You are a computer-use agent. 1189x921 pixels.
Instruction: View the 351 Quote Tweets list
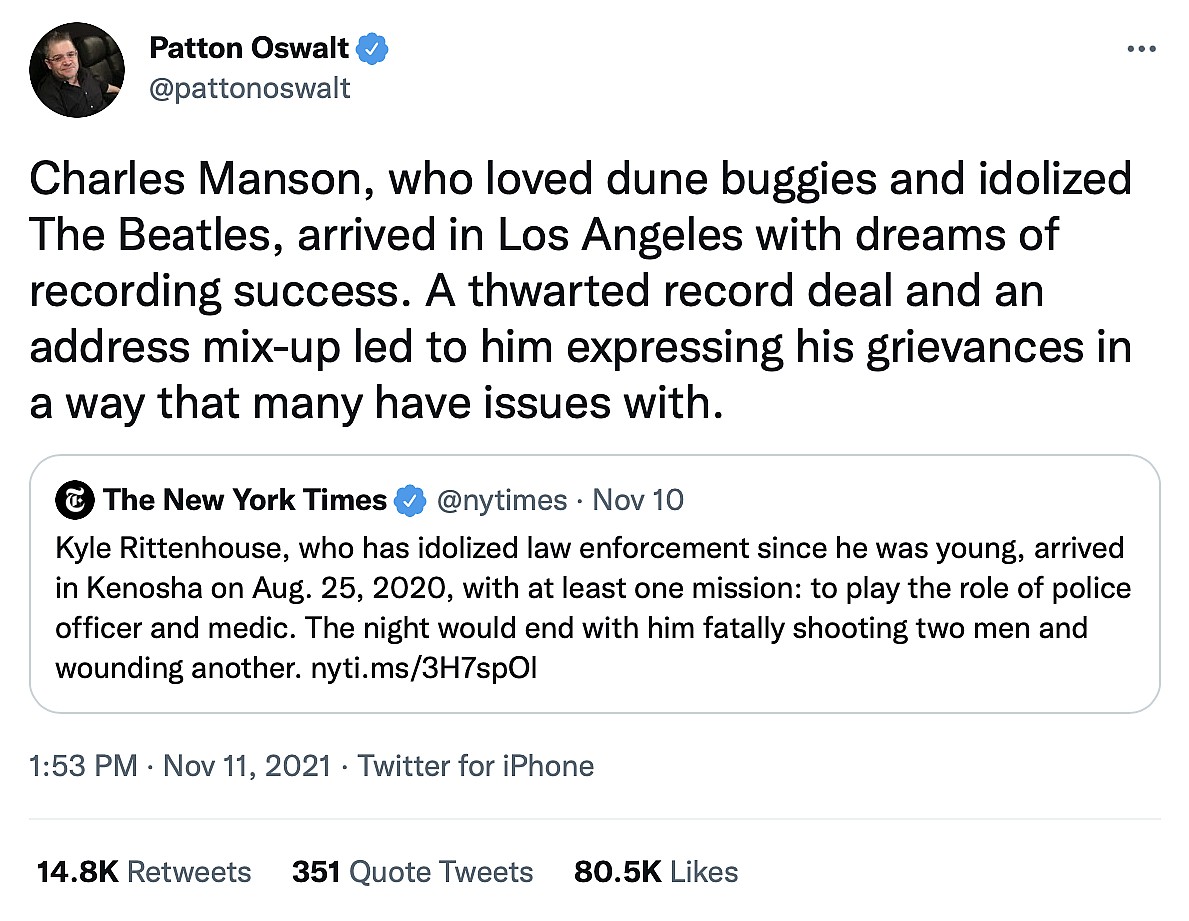pos(412,871)
